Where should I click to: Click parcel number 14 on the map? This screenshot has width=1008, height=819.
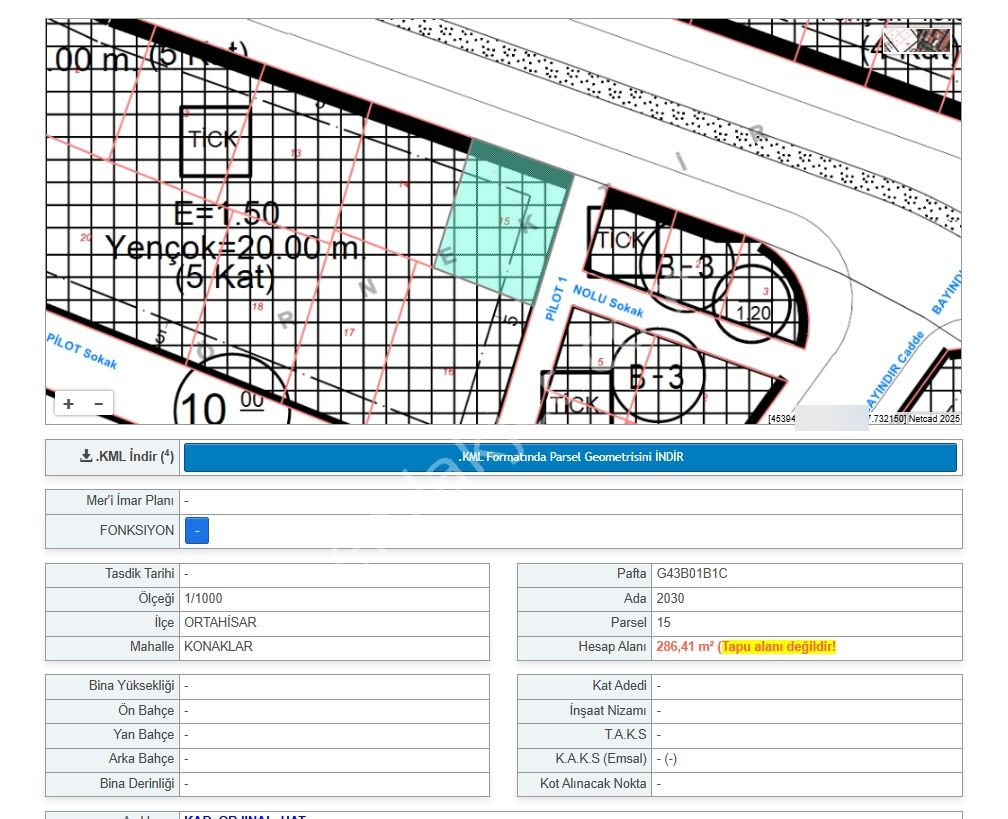point(403,184)
